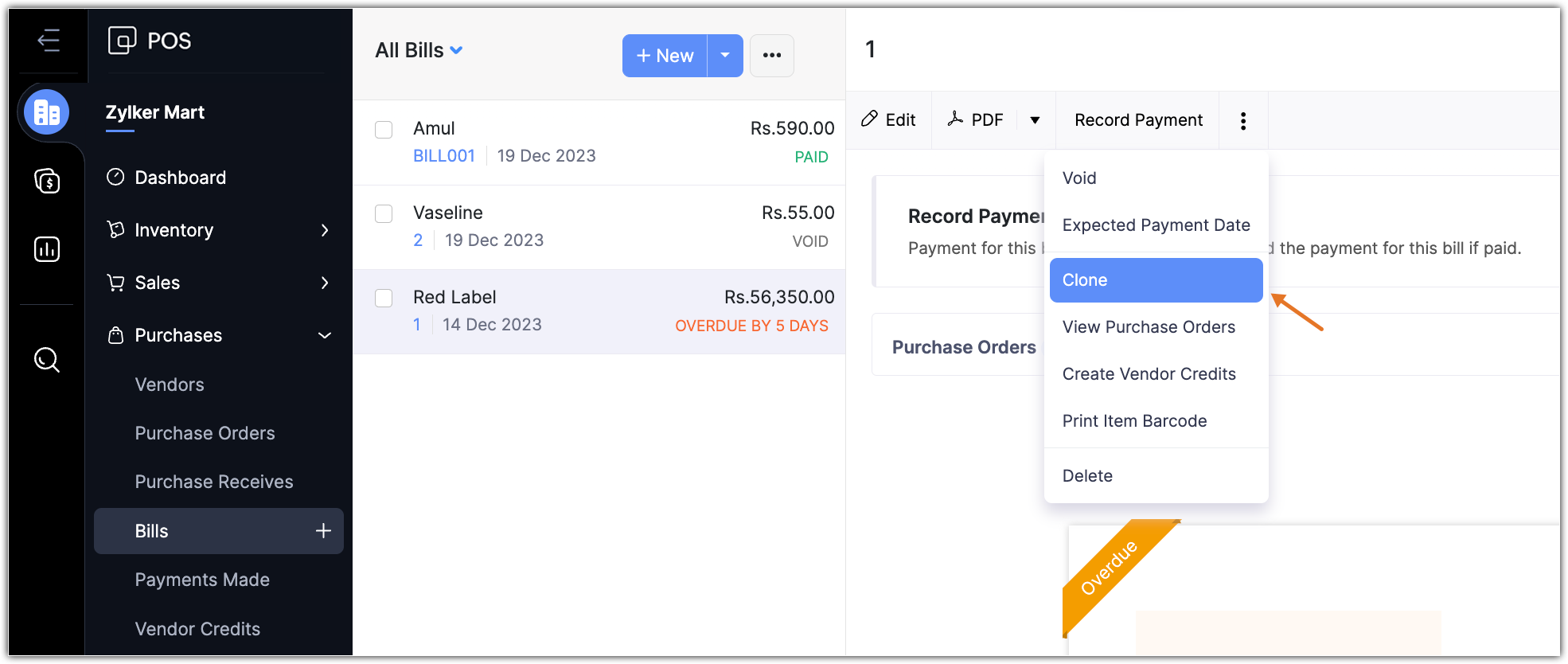This screenshot has width=1568, height=664.
Task: Click the search magnifier icon in left rail
Action: click(47, 360)
